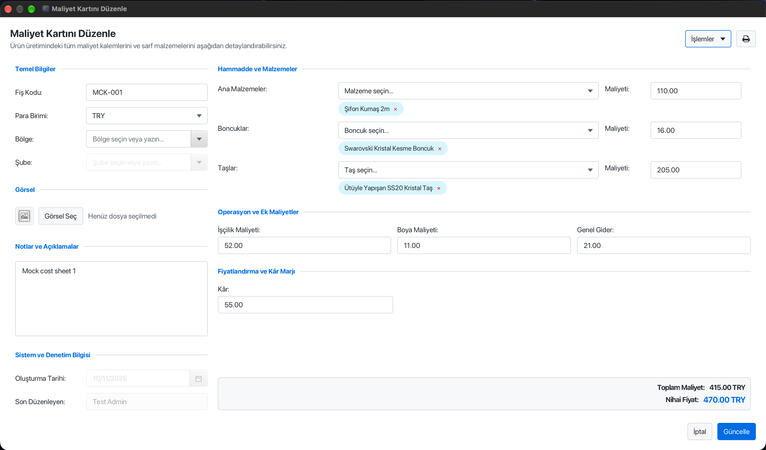Click the Toplam Maliyet value 415.00 TRY
766x450 pixels.
pyautogui.click(x=727, y=387)
